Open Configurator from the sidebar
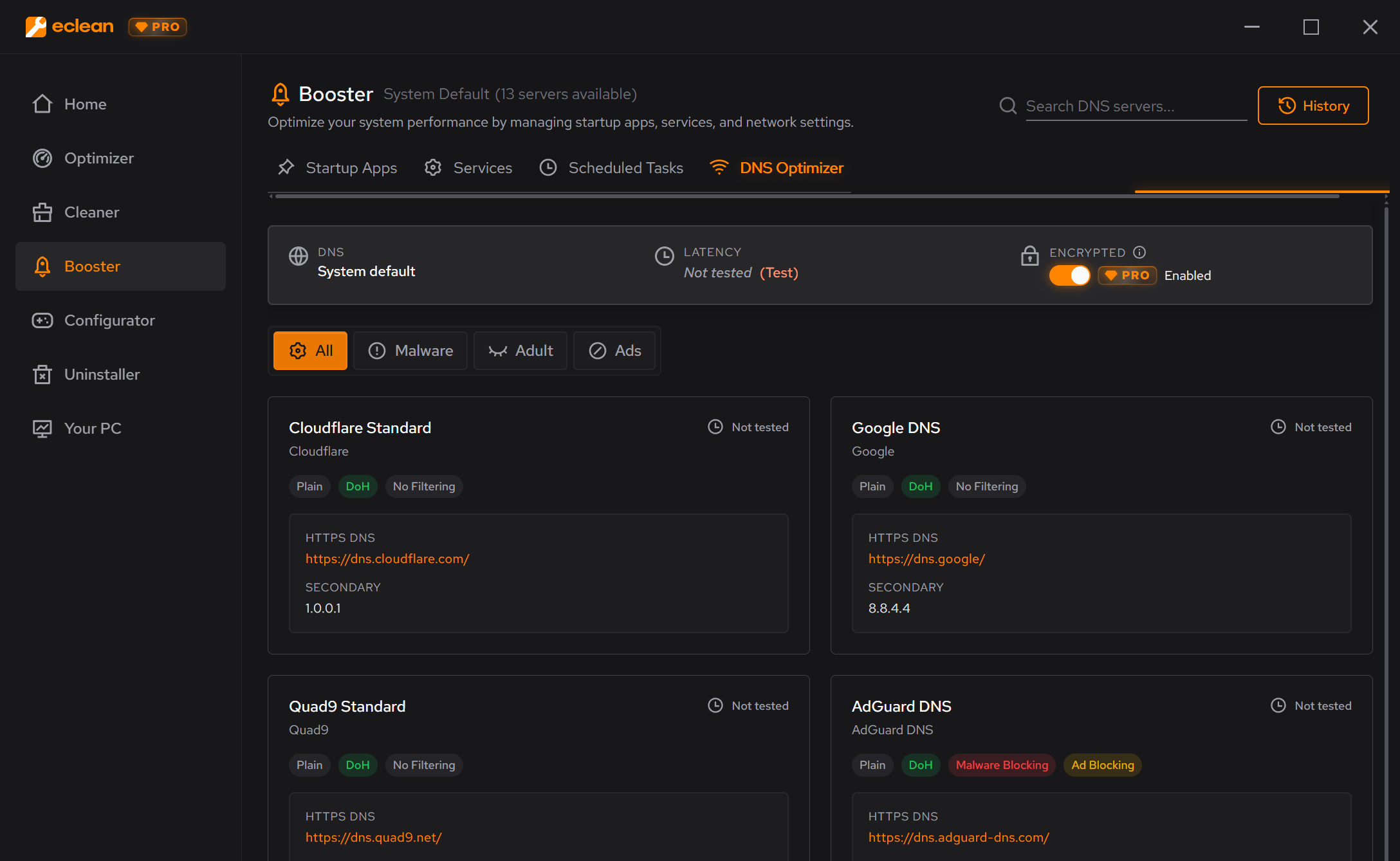 (120, 320)
